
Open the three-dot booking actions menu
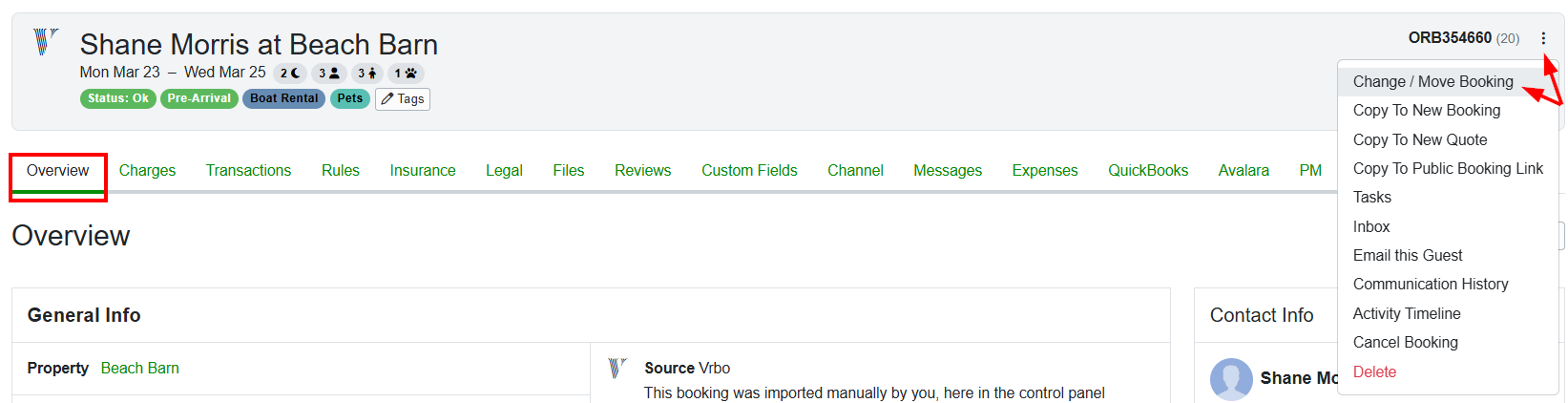(1543, 38)
